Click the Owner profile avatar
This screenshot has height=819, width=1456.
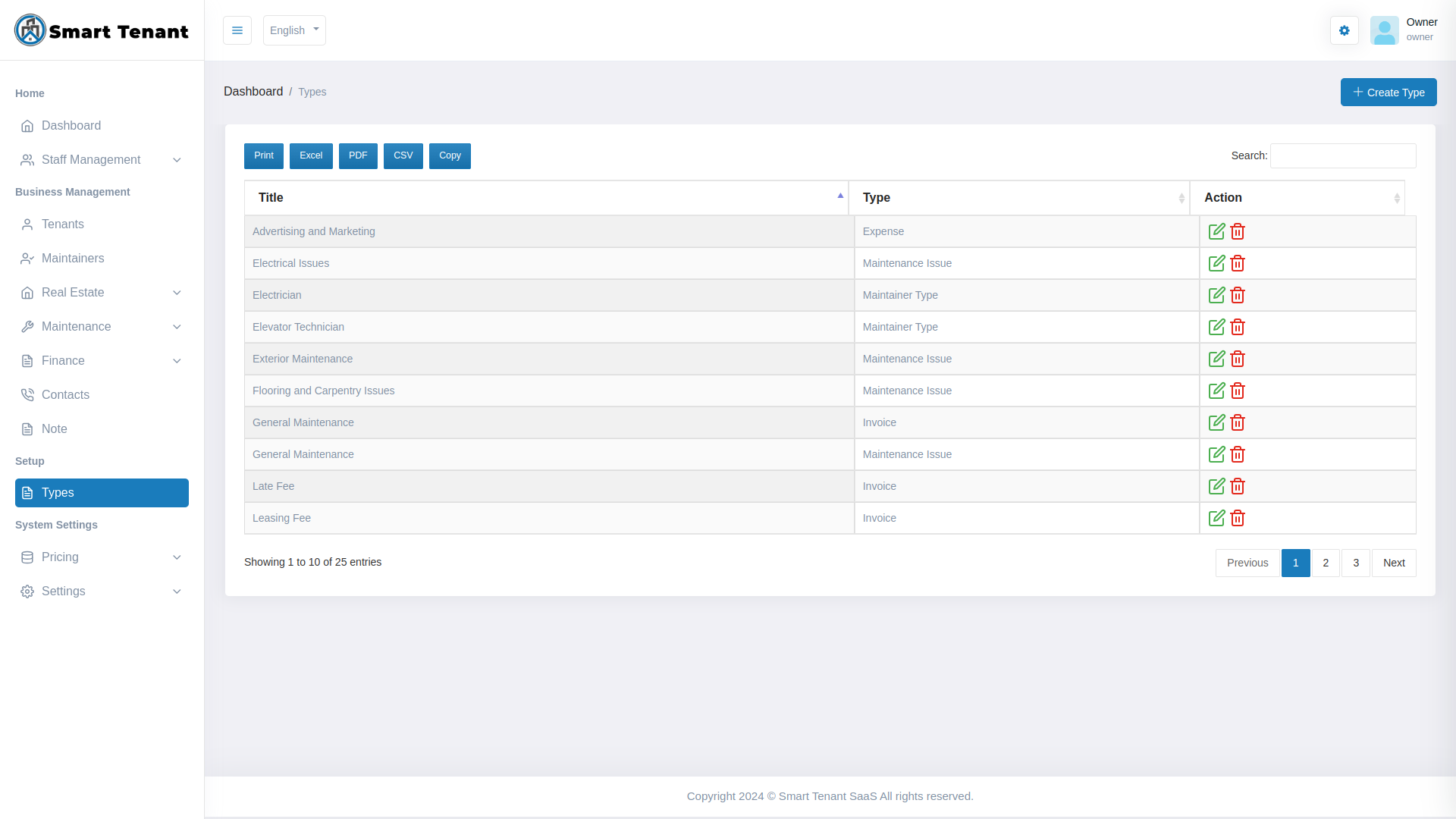click(1385, 30)
